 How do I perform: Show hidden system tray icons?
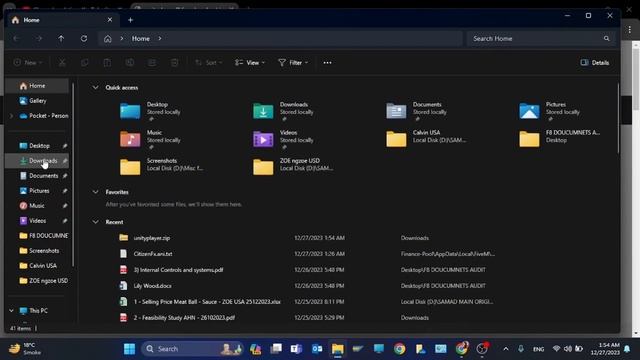[506, 349]
